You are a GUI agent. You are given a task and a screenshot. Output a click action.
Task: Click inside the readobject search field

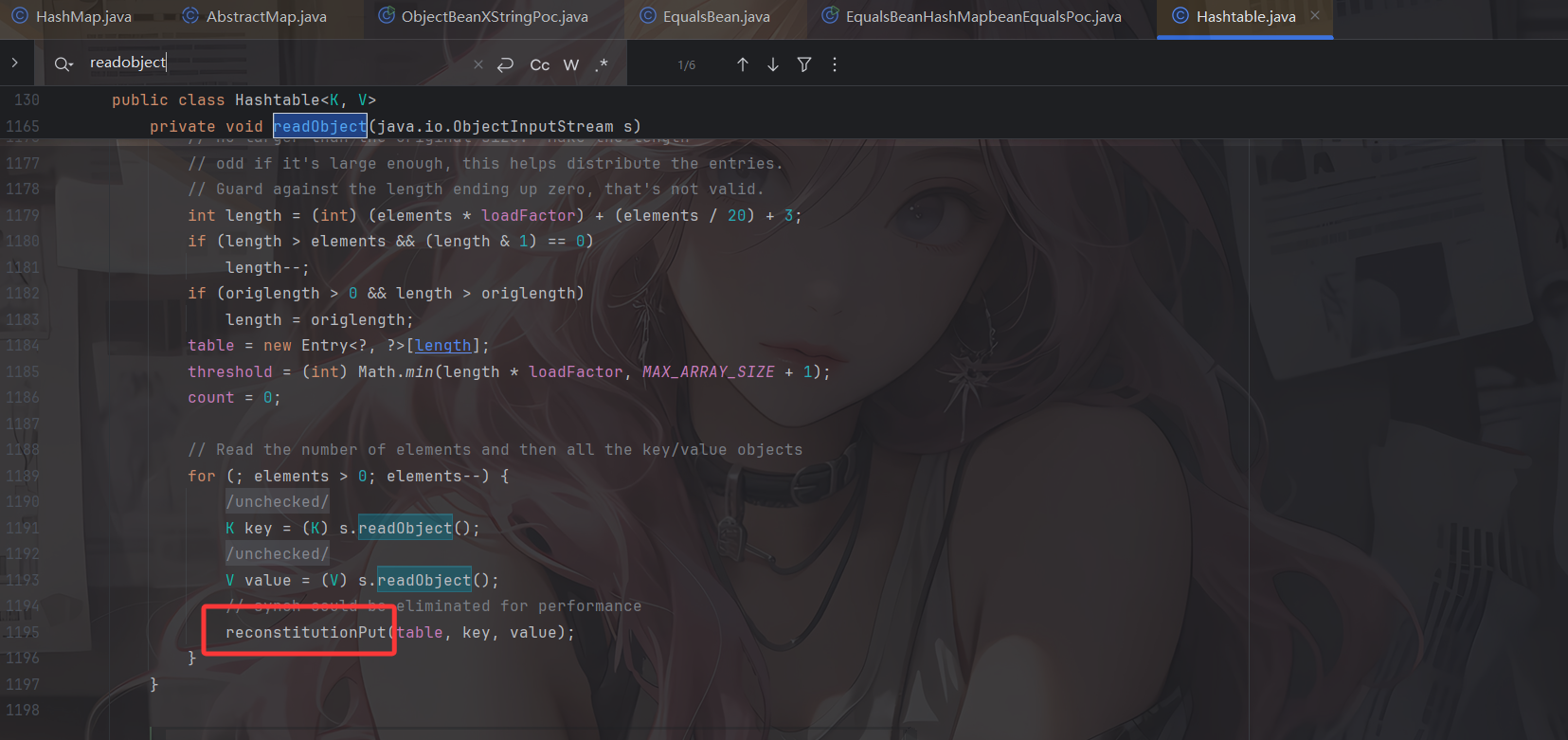[x=275, y=63]
